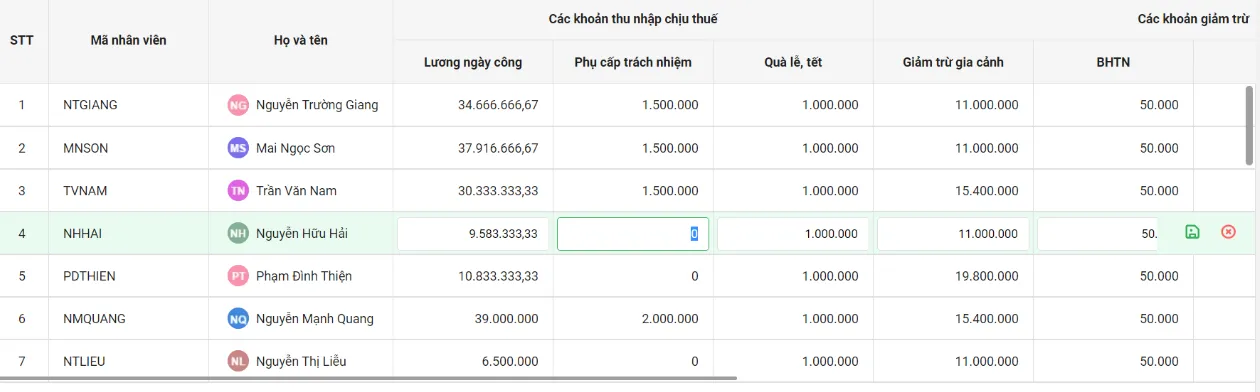The height and width of the screenshot is (392, 1260).
Task: Edit the Giảm trừ gia cảnh input 11.000.000
Action: click(953, 234)
